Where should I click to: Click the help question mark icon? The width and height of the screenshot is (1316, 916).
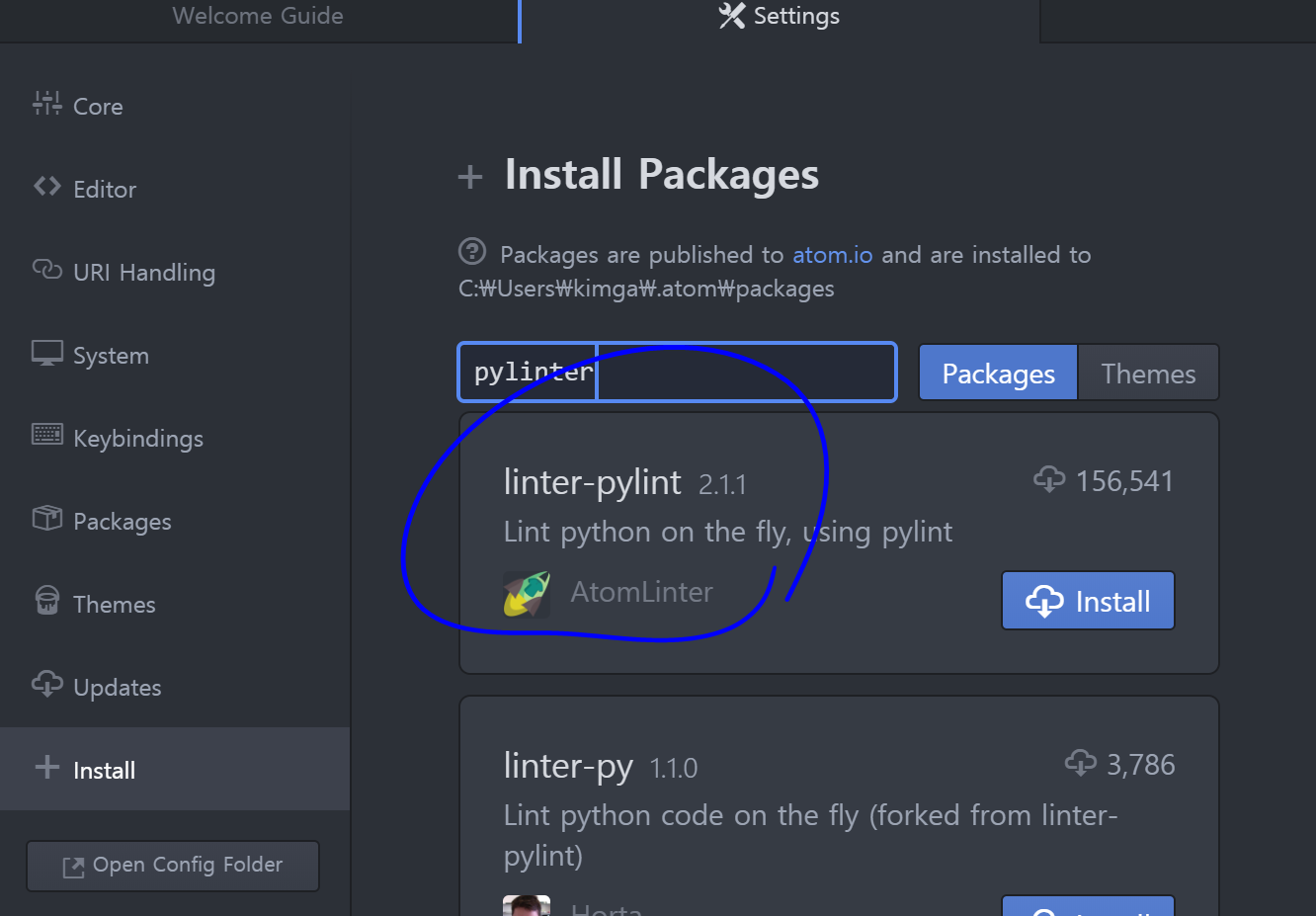(472, 252)
